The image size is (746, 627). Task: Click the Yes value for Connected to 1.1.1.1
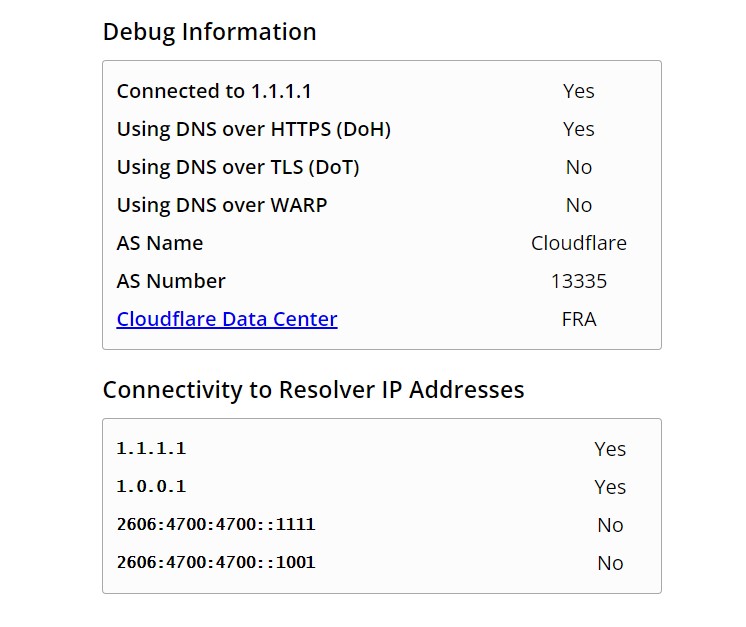pos(579,91)
